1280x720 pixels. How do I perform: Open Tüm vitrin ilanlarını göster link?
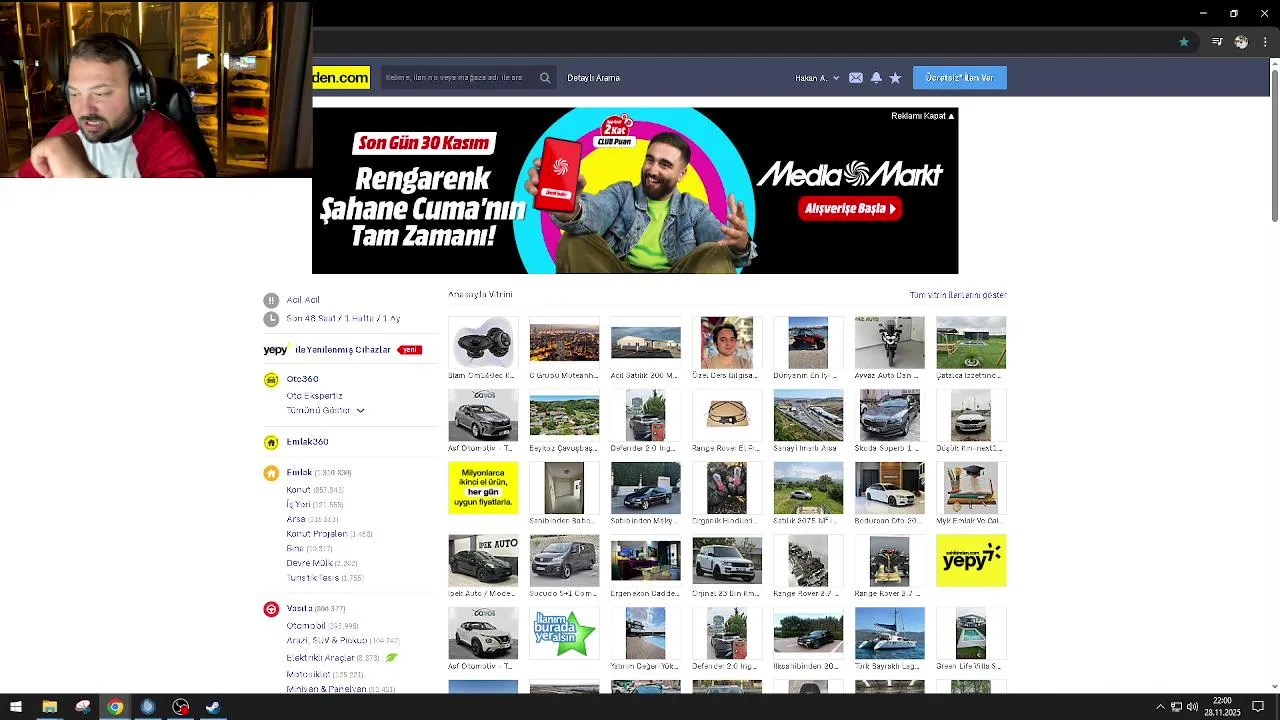tap(958, 295)
